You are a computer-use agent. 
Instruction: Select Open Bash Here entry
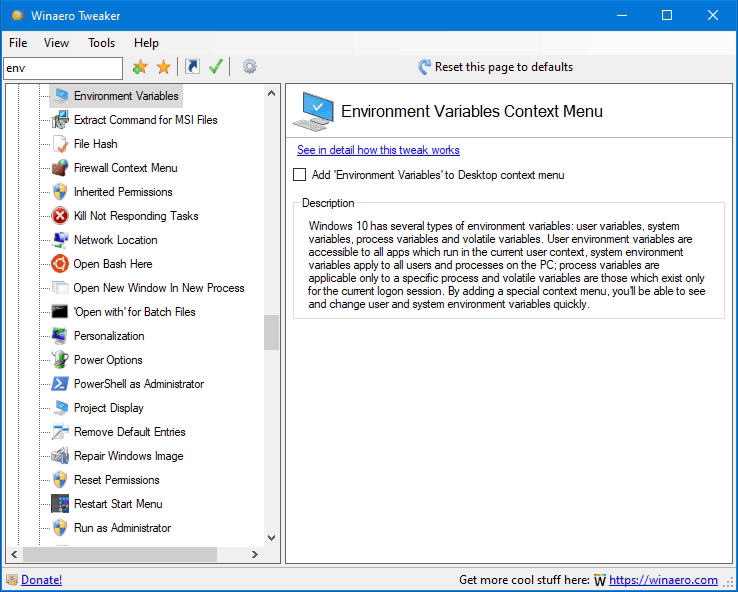pyautogui.click(x=112, y=264)
